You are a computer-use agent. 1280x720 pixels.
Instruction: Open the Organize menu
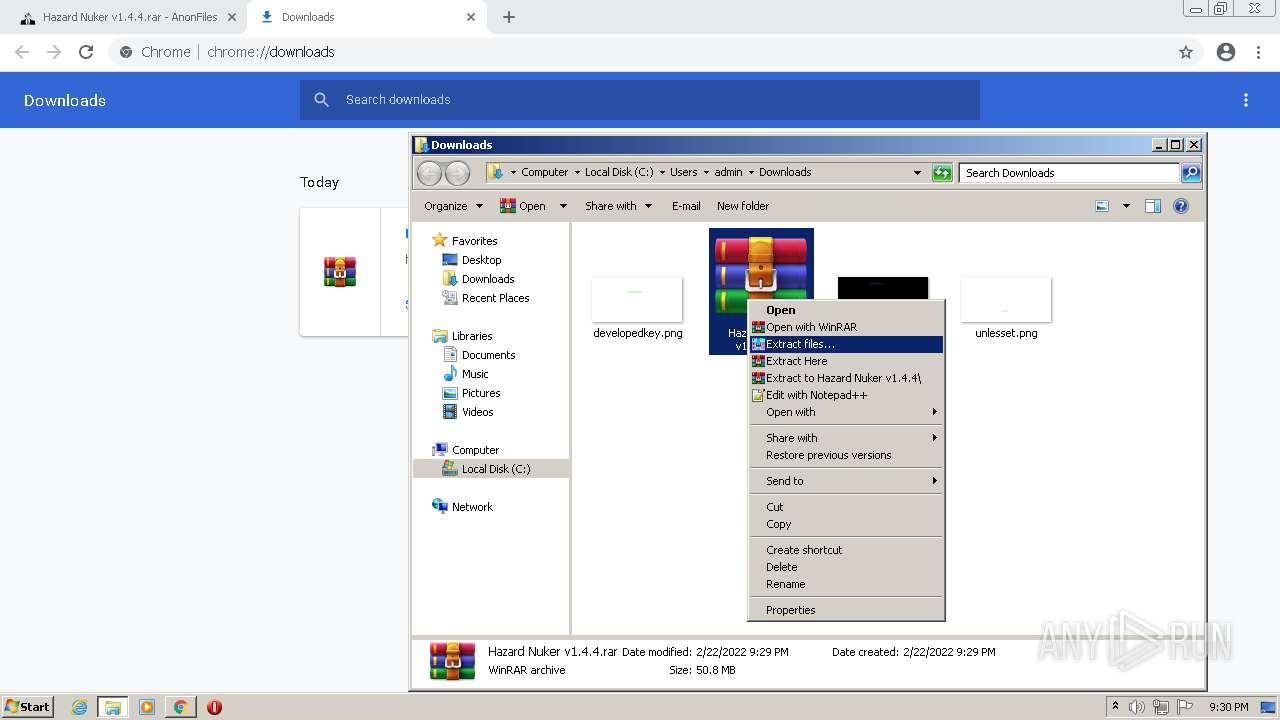click(x=453, y=206)
